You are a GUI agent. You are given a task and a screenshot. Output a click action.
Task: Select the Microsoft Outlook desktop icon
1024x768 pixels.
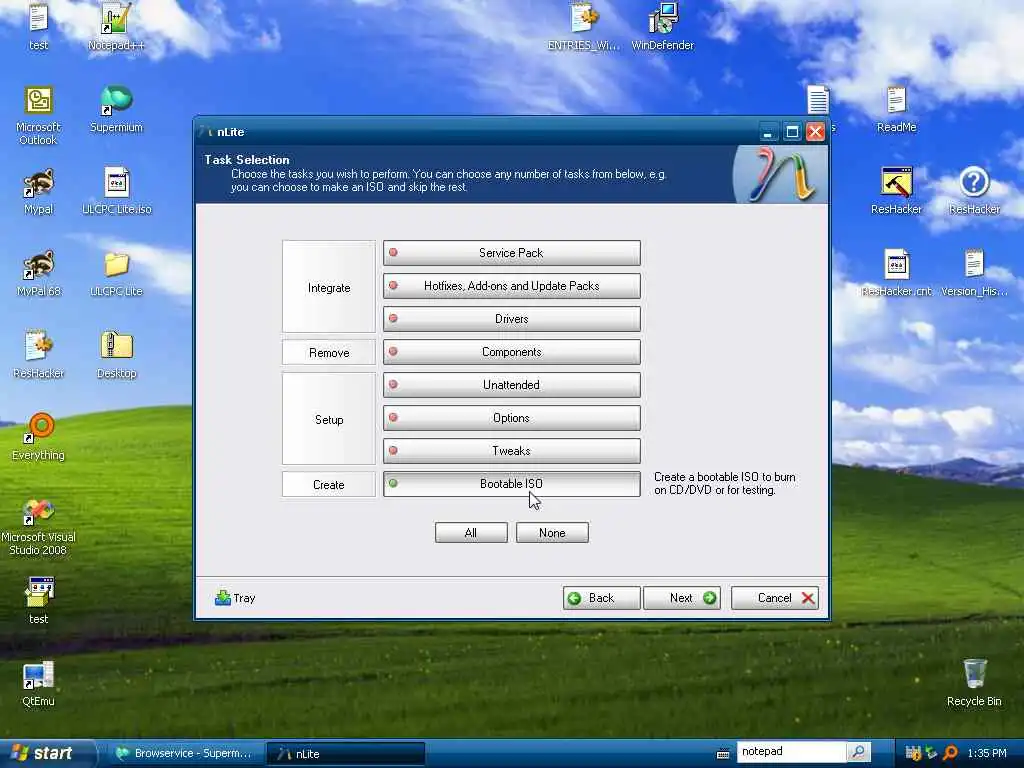[x=39, y=116]
